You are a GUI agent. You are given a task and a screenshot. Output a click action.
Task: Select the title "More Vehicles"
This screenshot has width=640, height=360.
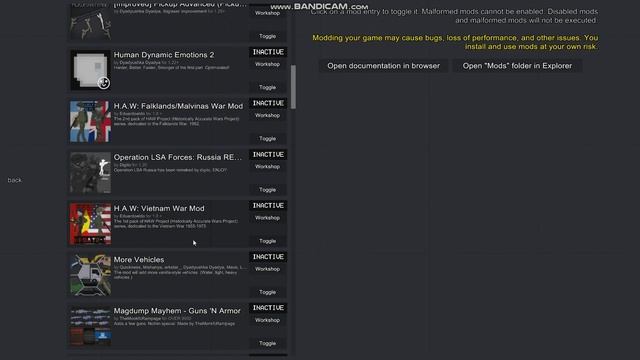(x=139, y=260)
